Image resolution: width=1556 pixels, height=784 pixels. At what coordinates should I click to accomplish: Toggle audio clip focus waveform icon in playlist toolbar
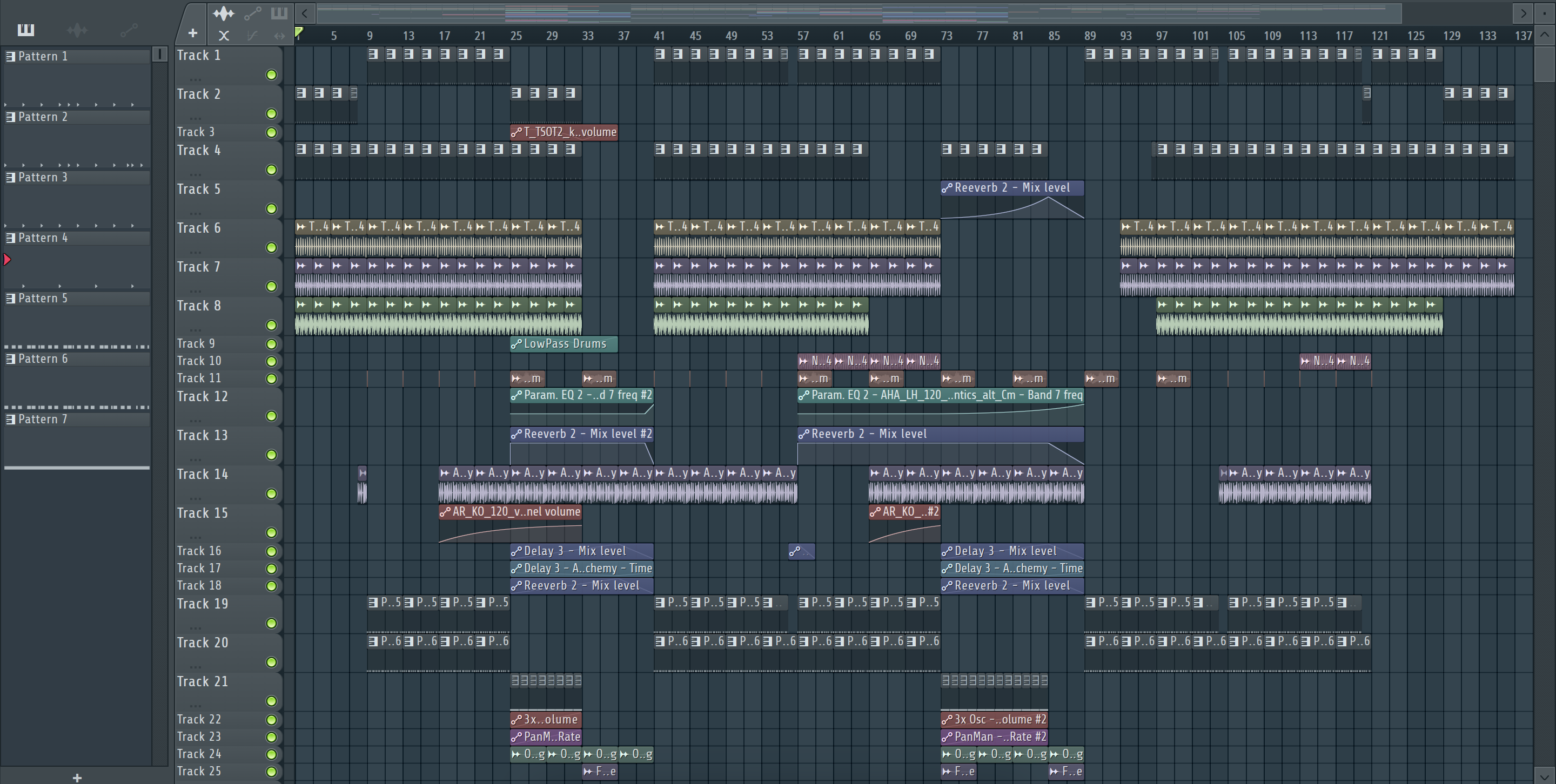(x=224, y=13)
